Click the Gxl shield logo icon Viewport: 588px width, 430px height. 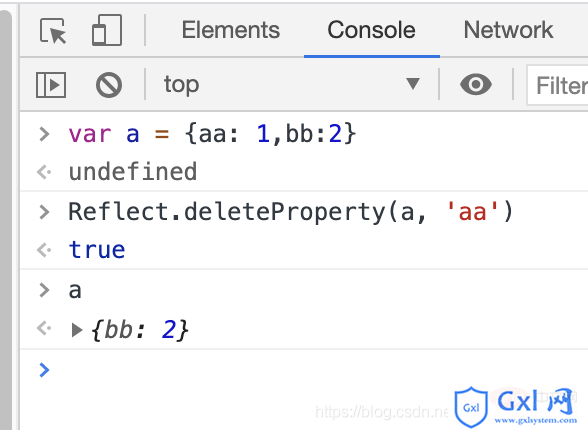pyautogui.click(x=471, y=407)
